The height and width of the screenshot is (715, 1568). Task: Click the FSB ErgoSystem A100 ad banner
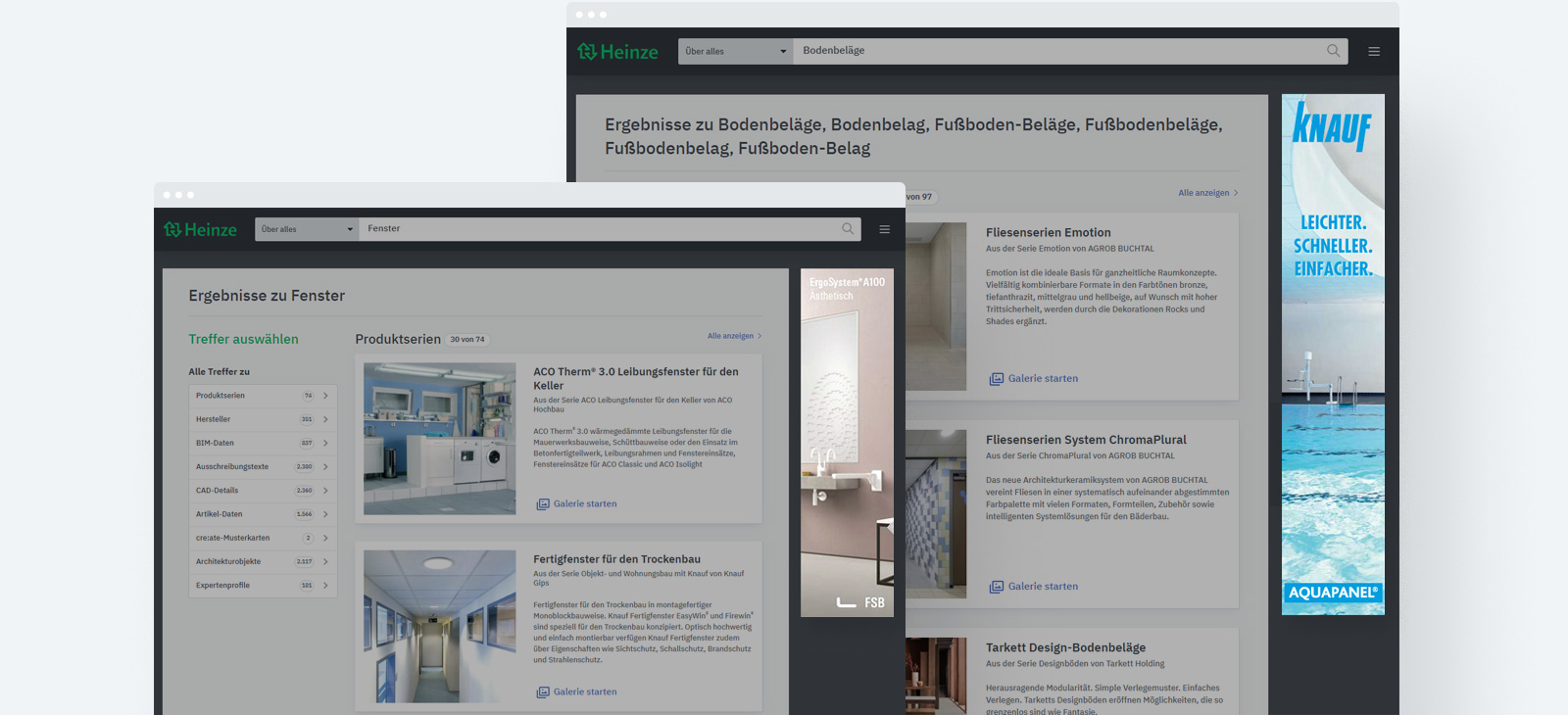tap(847, 443)
